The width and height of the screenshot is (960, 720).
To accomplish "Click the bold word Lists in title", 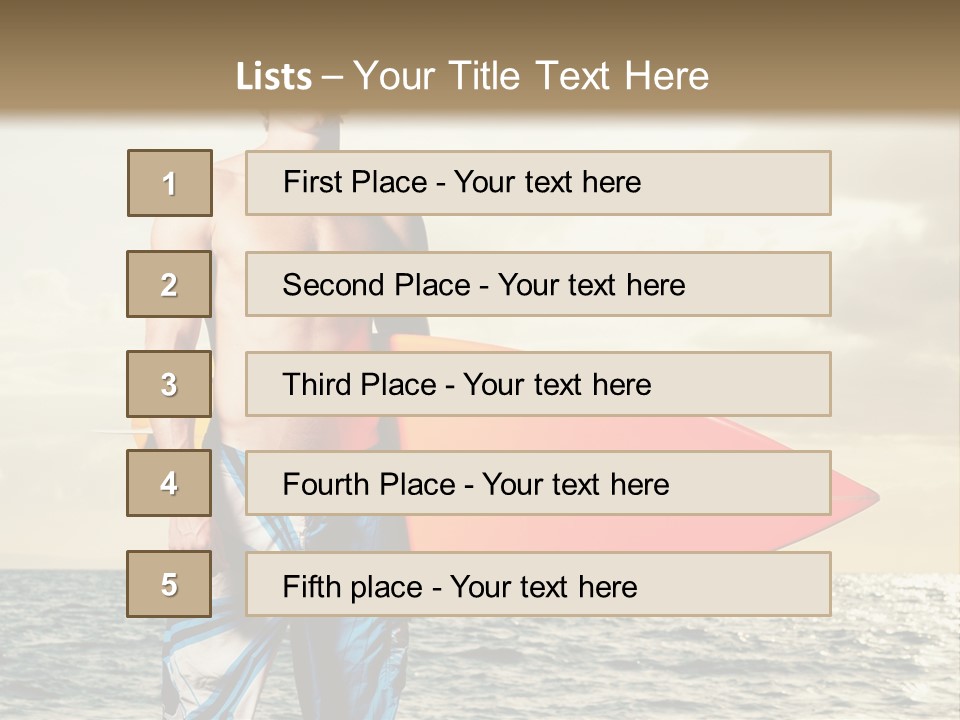I will click(x=274, y=76).
